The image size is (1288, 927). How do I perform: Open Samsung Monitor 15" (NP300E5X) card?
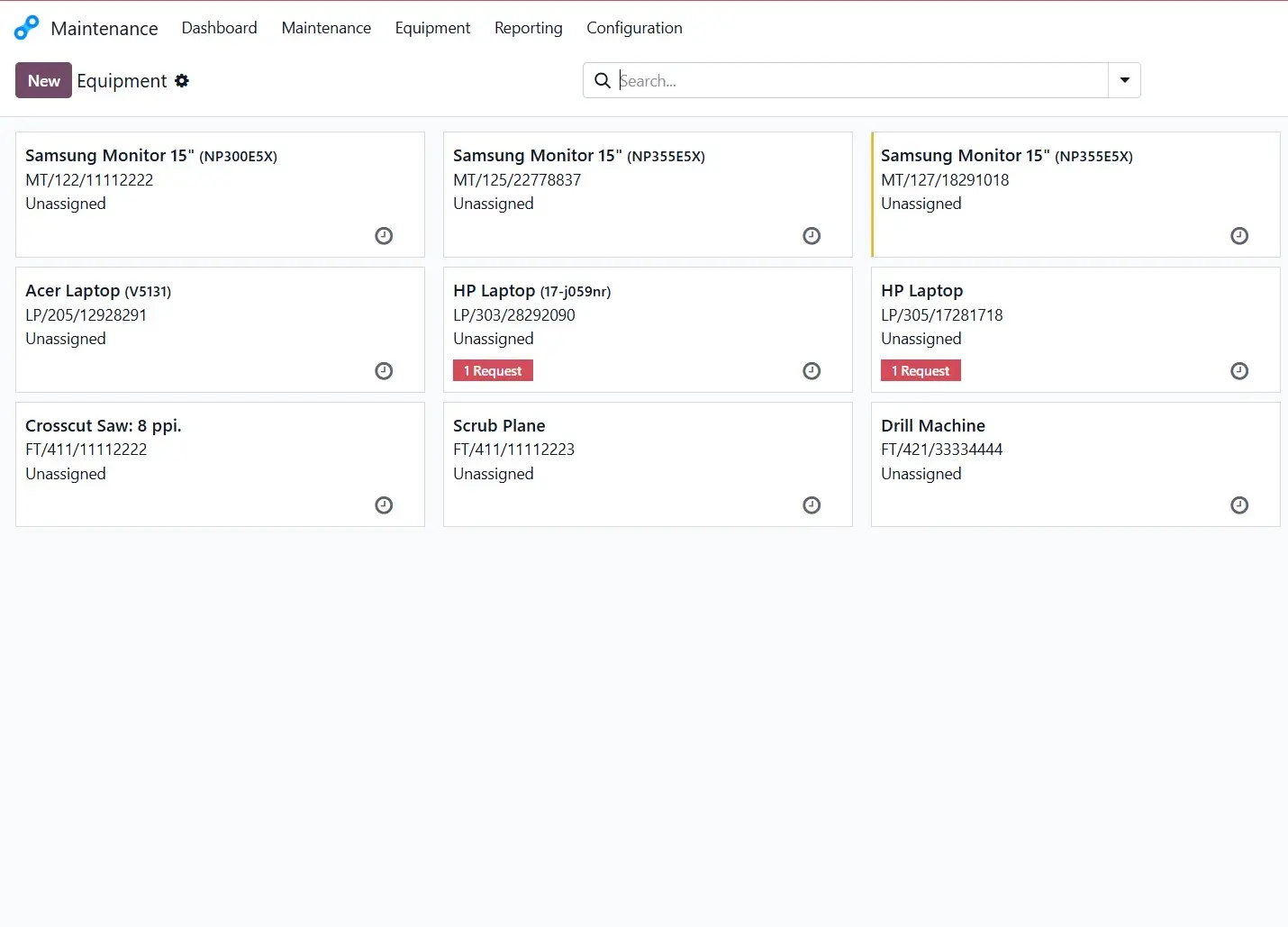pyautogui.click(x=220, y=195)
